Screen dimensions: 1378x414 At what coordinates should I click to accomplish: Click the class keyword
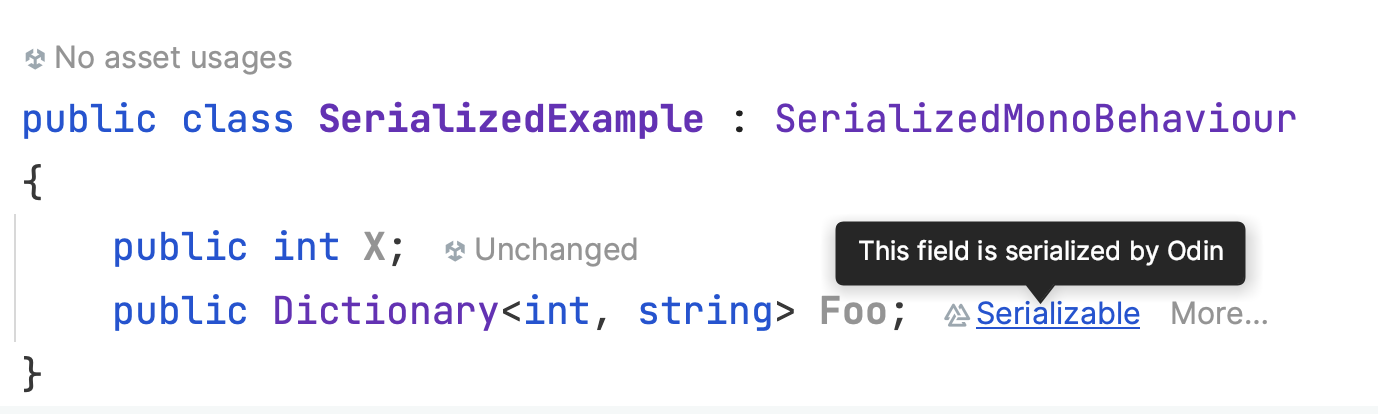click(238, 120)
